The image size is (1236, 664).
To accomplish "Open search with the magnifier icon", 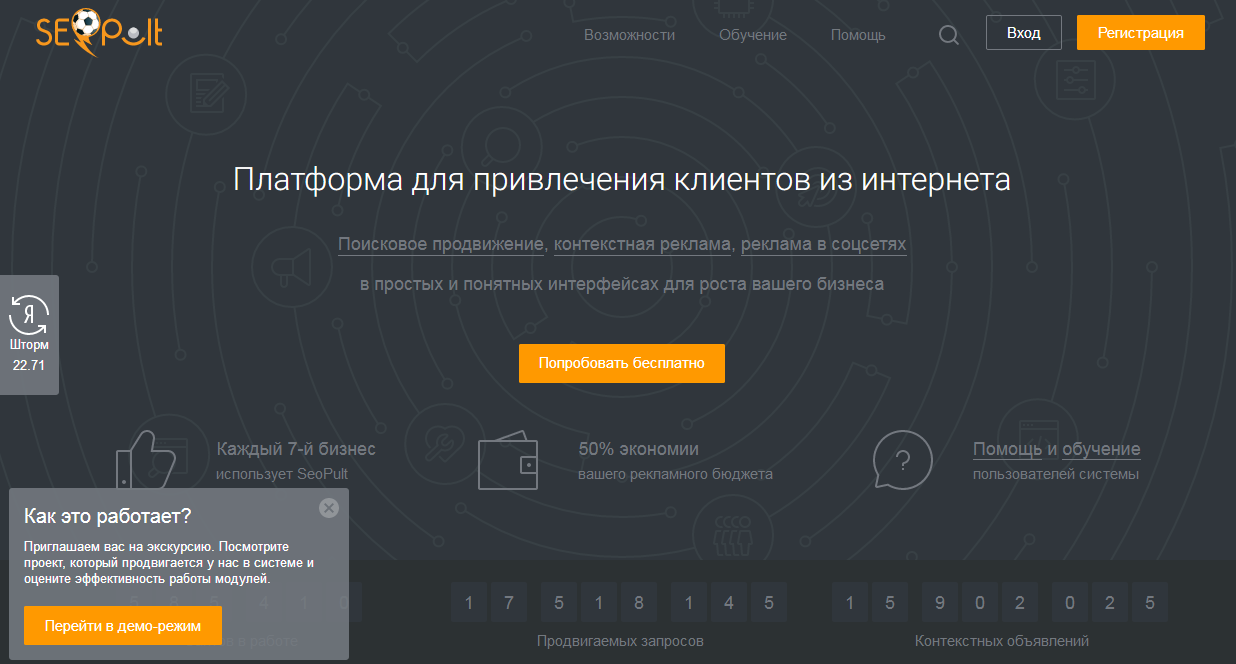I will click(948, 35).
